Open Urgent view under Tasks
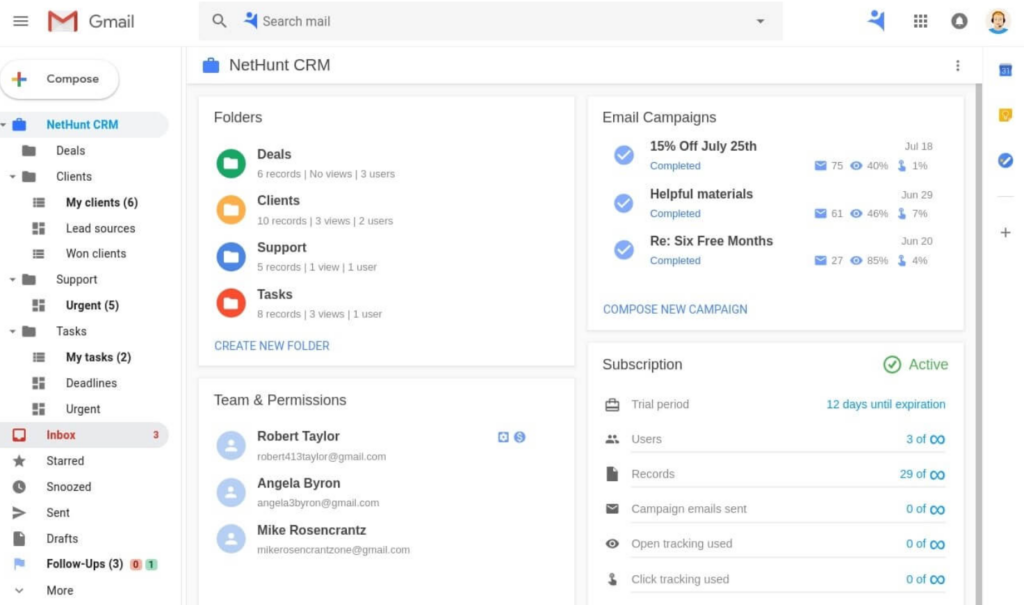 (82, 409)
